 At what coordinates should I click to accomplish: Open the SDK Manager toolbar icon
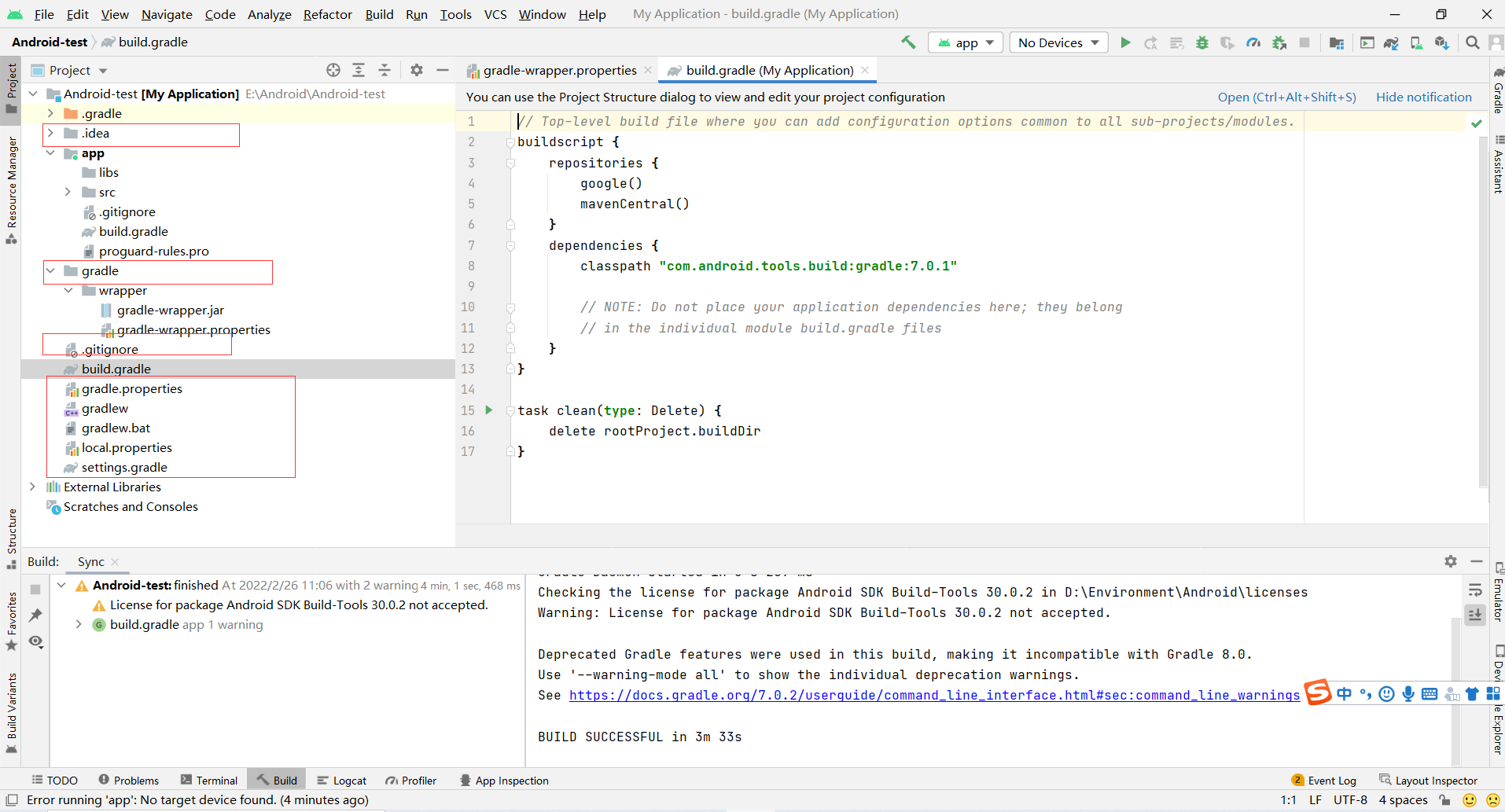tap(1441, 42)
